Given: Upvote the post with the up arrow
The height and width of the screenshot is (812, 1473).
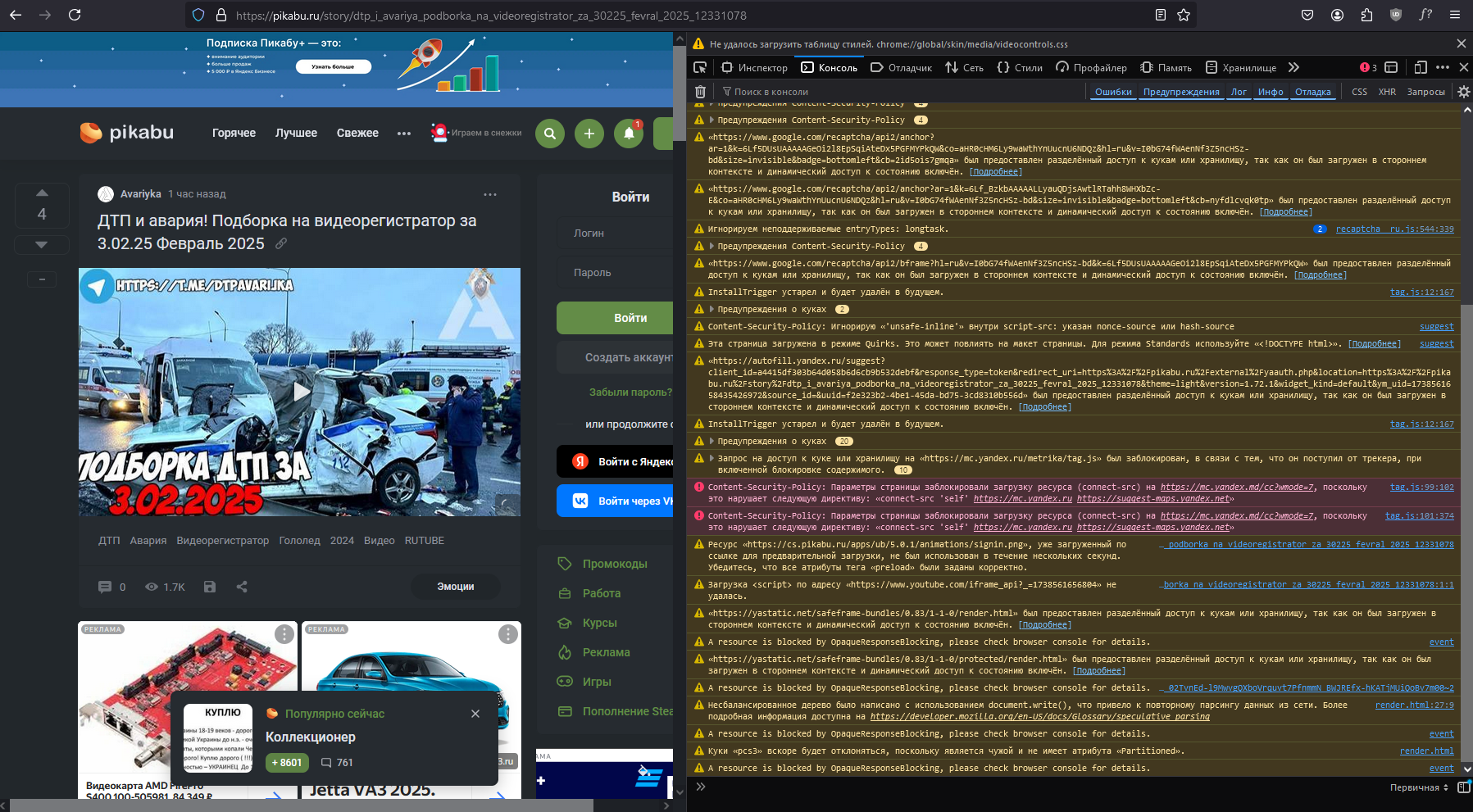Looking at the screenshot, I should [42, 193].
